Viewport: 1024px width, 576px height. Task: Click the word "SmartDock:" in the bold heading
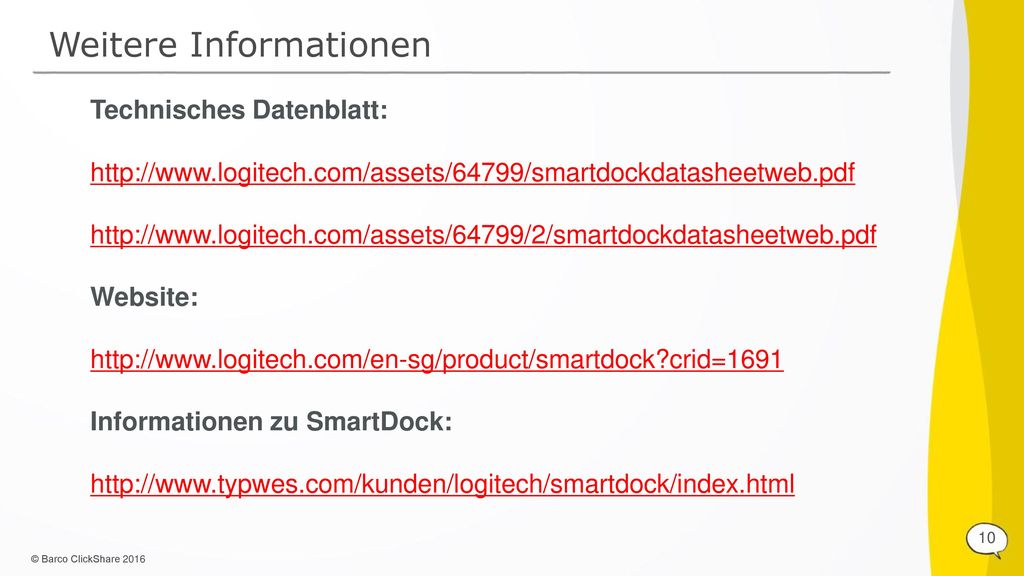pos(379,422)
